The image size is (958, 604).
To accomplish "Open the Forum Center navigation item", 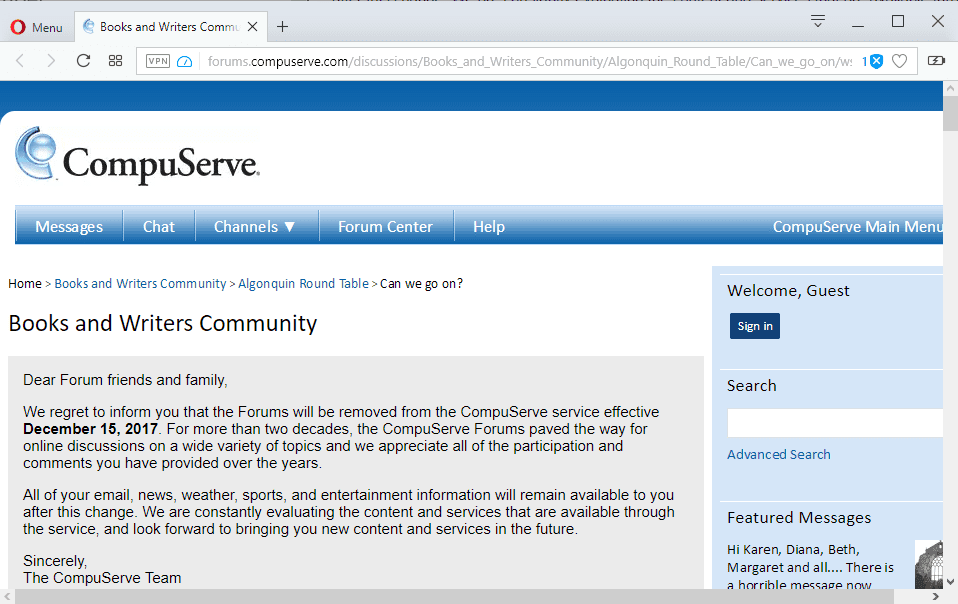I will pos(386,227).
